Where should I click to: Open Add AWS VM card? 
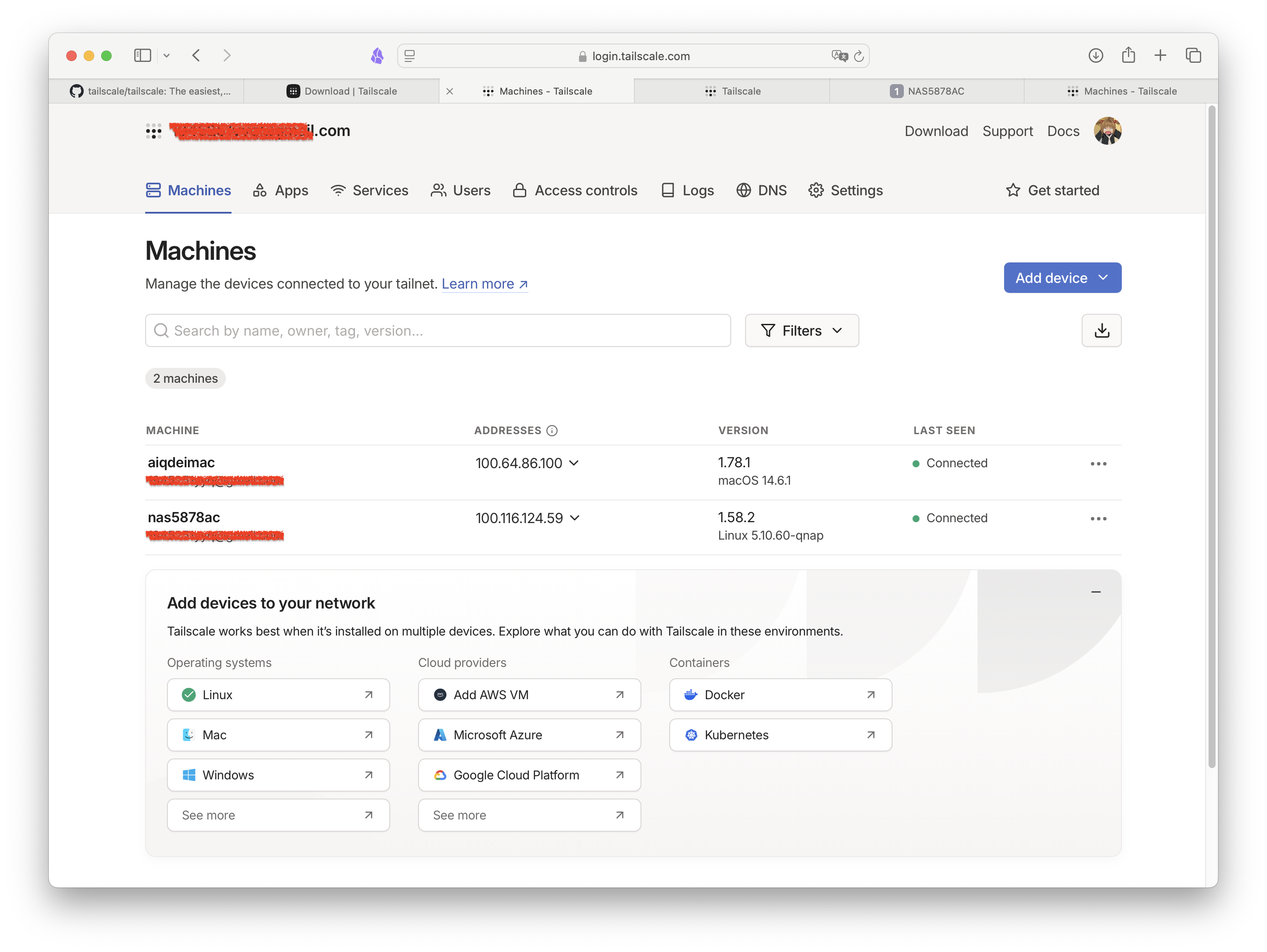529,695
